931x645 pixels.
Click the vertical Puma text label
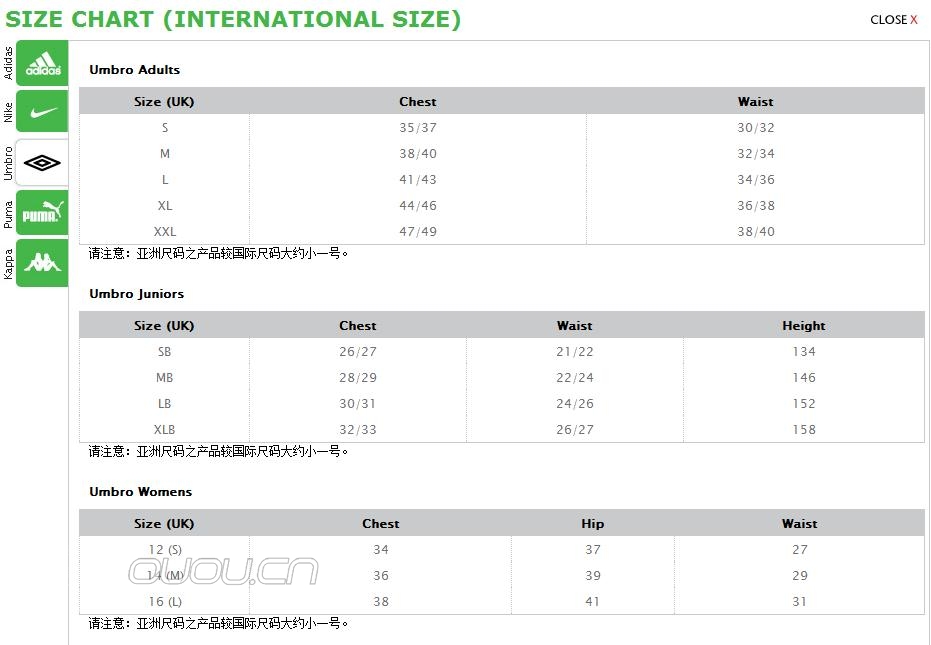tap(8, 213)
